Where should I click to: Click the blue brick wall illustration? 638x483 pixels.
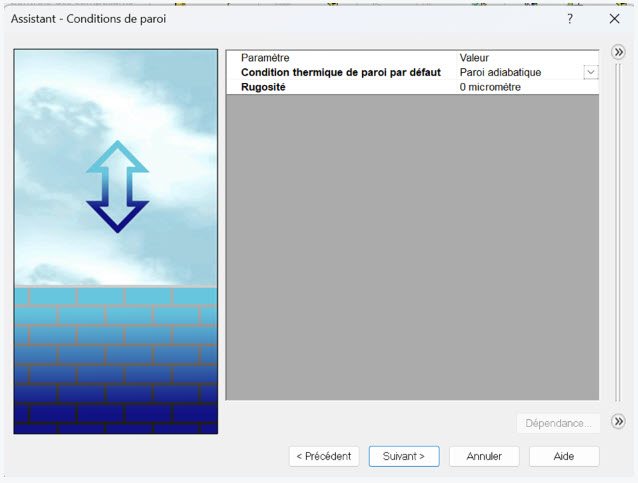[116, 360]
